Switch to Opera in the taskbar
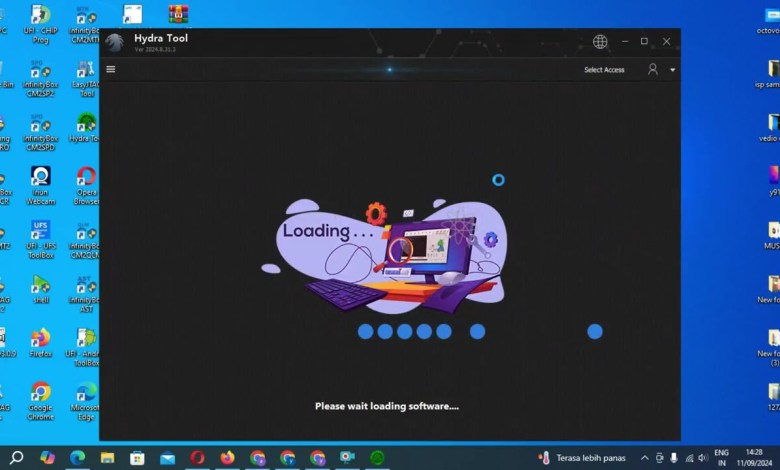The width and height of the screenshot is (780, 470). pos(197,457)
